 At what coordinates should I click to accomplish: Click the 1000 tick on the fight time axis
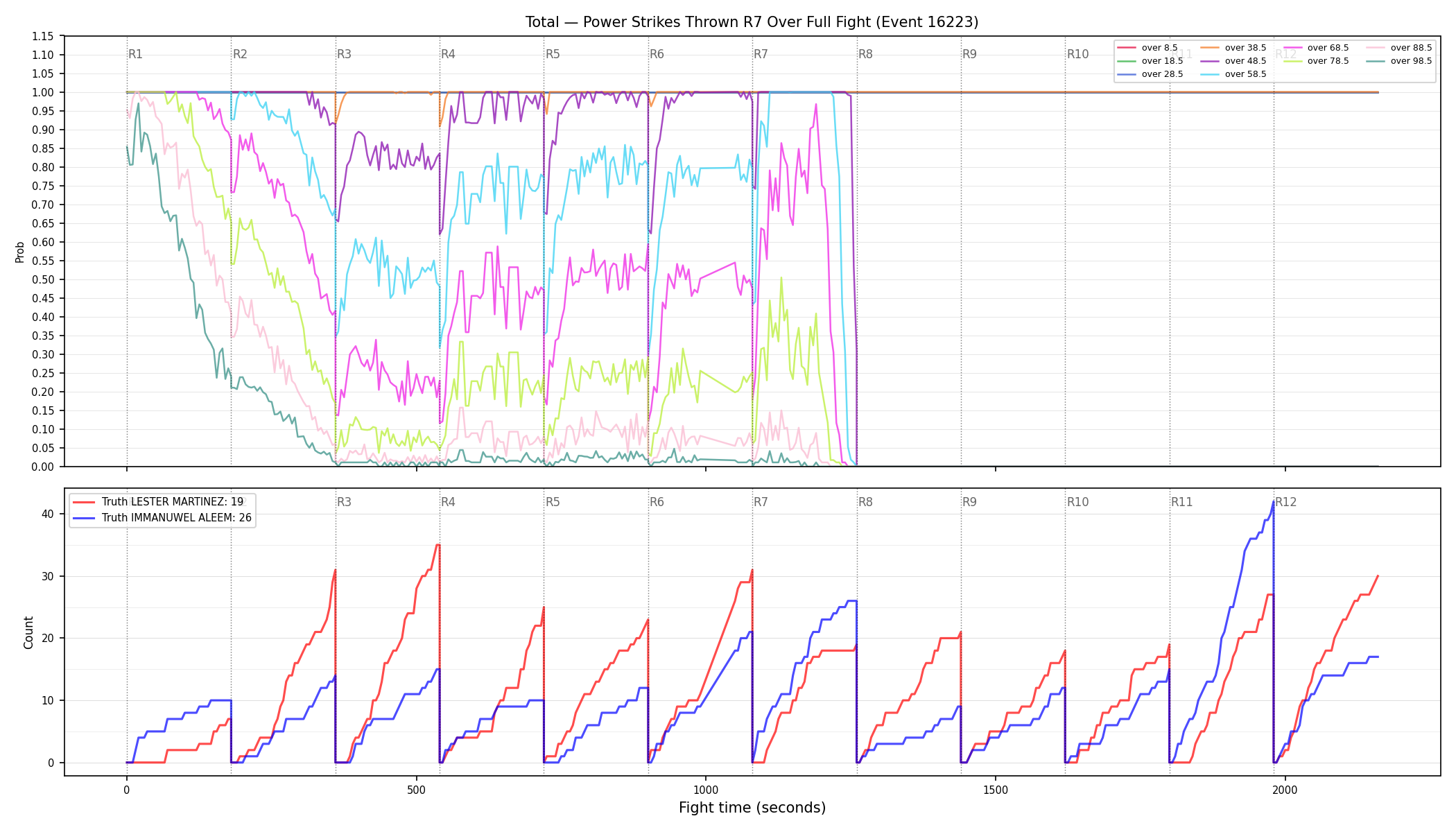(706, 790)
